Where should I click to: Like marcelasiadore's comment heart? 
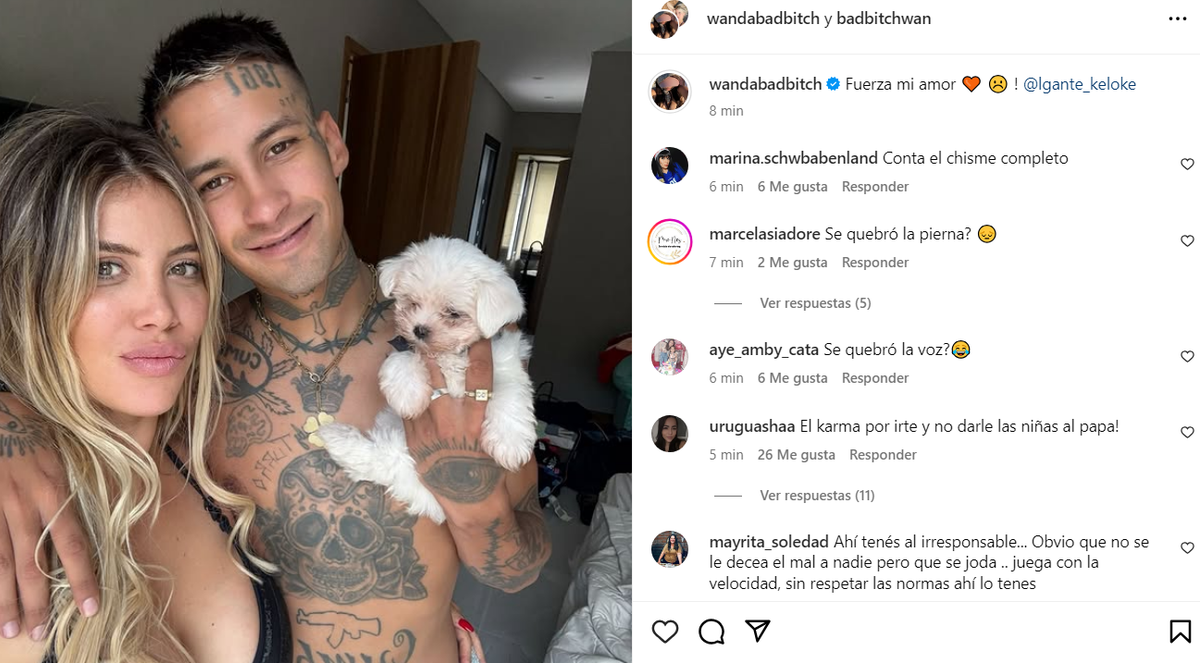(1187, 241)
